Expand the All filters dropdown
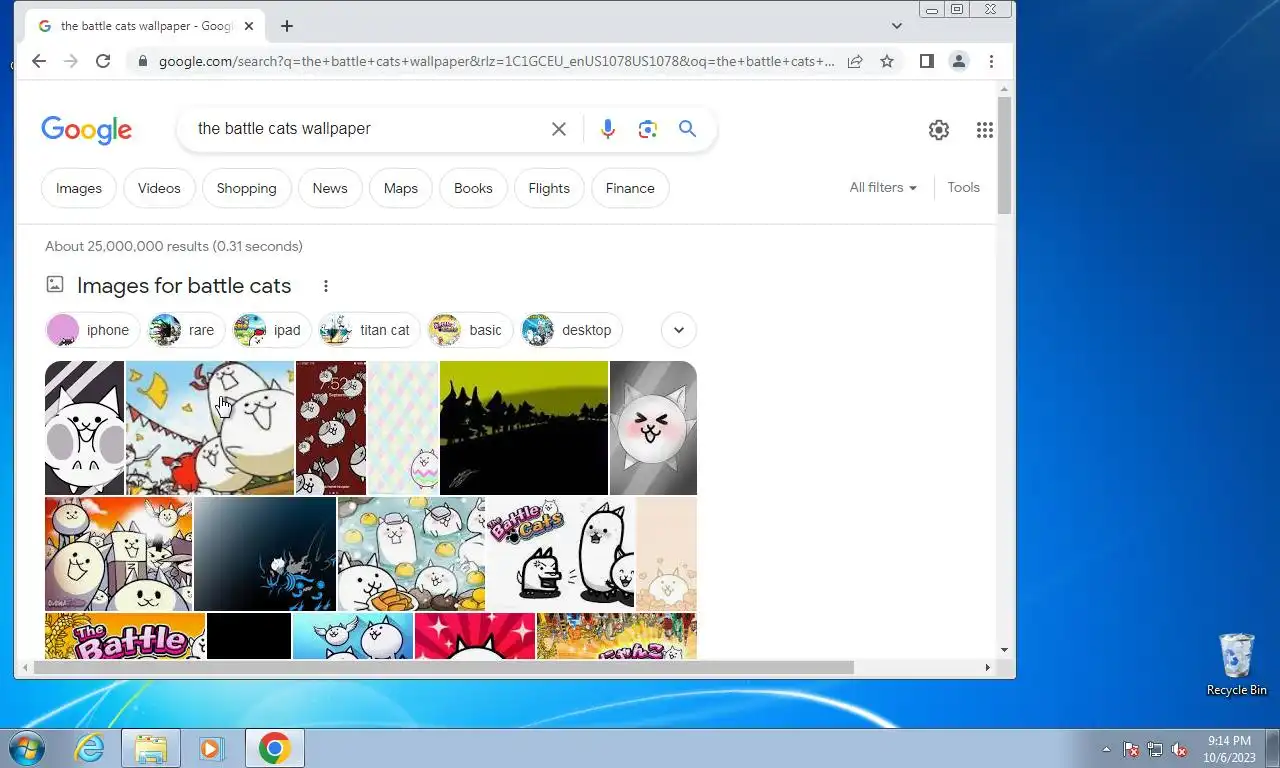Image resolution: width=1280 pixels, height=768 pixels. pyautogui.click(x=883, y=187)
